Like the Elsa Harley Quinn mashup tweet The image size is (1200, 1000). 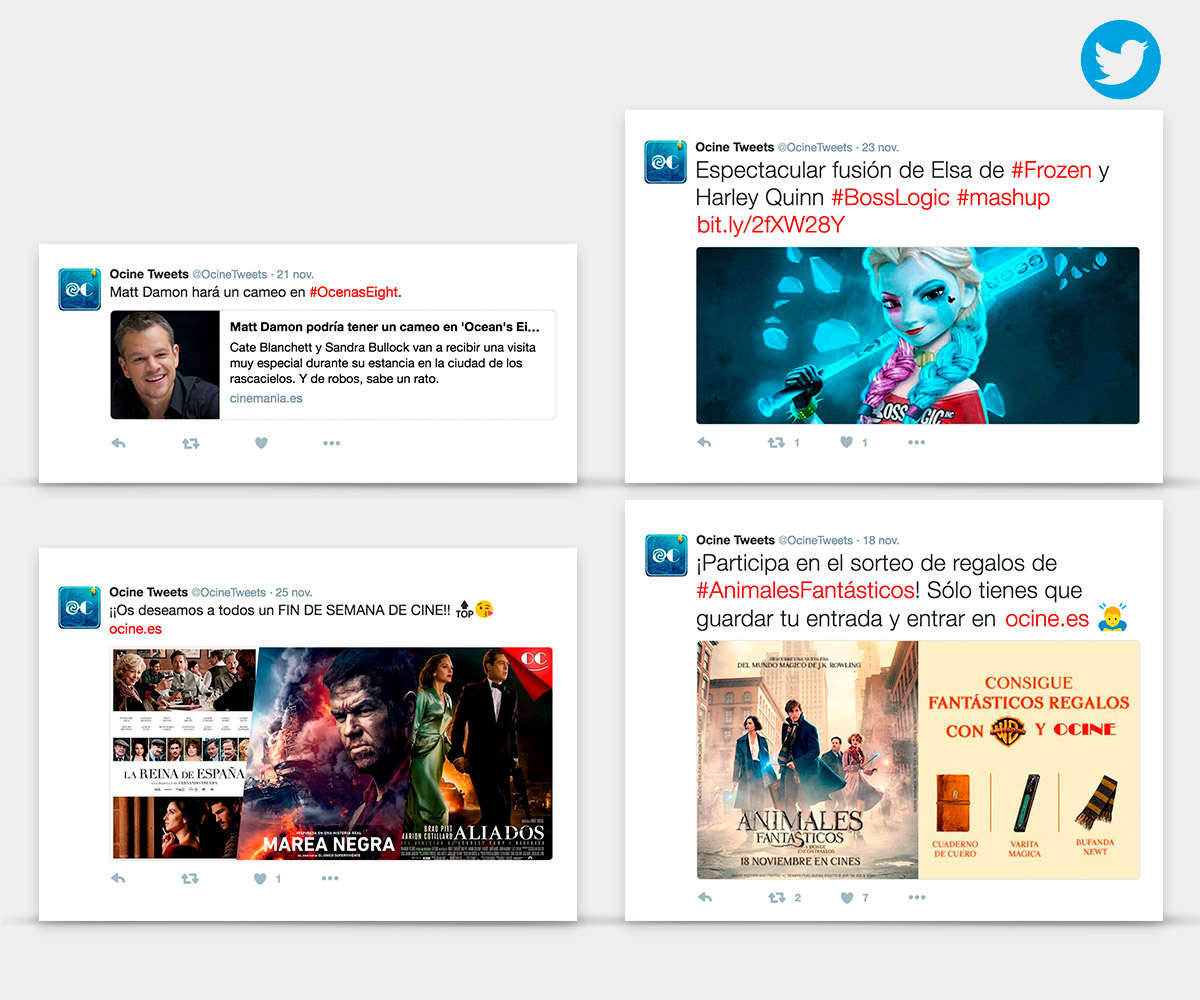[x=847, y=442]
